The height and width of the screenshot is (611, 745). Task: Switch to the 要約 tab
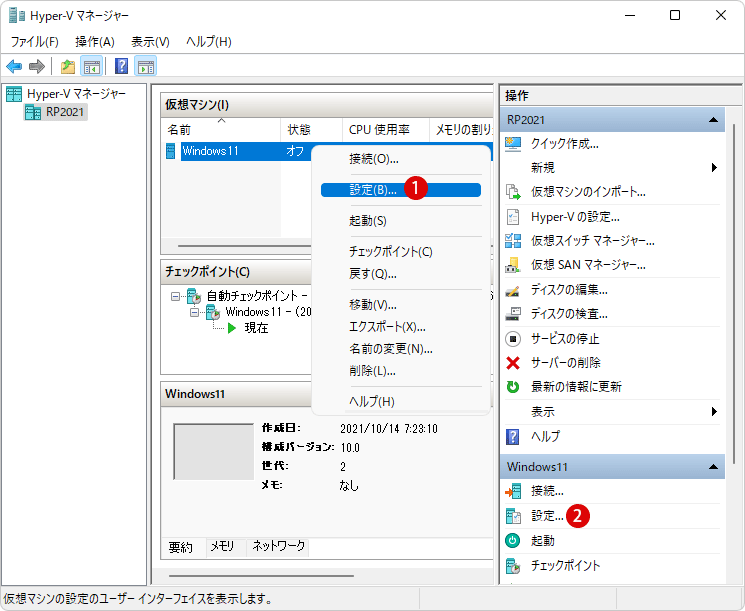pyautogui.click(x=181, y=547)
